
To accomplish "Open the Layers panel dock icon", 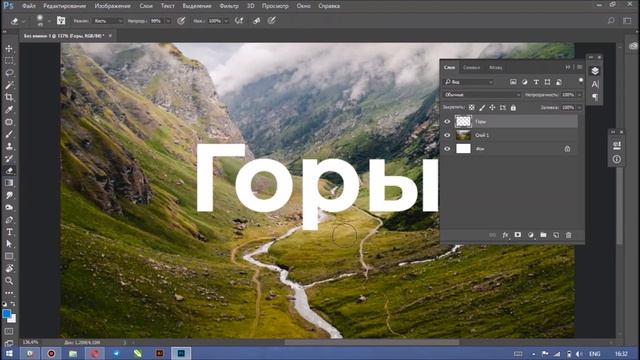I will [595, 71].
